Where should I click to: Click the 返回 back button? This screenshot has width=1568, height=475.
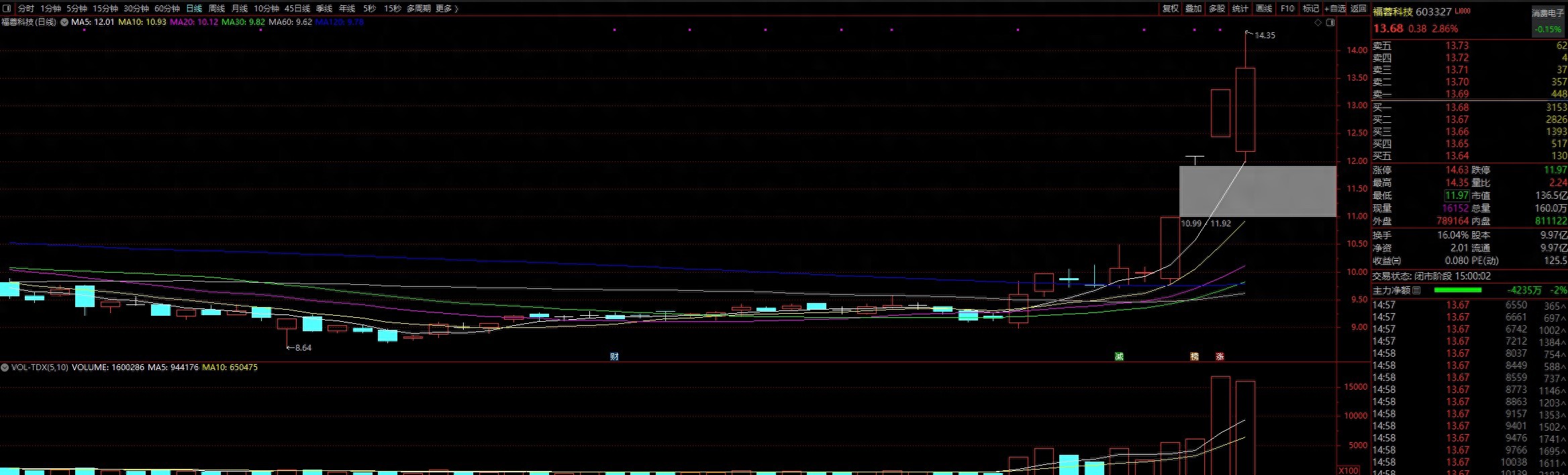click(x=1359, y=9)
